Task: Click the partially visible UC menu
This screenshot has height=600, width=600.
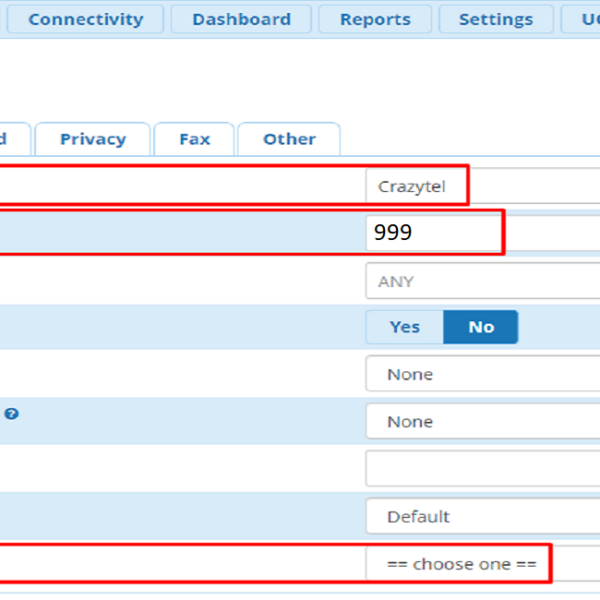Action: click(x=583, y=19)
